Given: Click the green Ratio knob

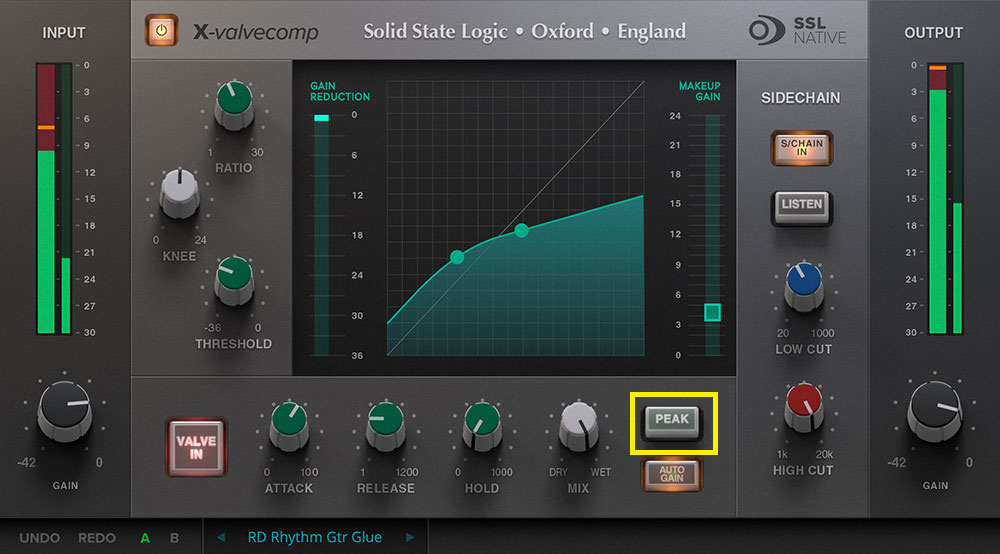Looking at the screenshot, I should click(x=234, y=105).
